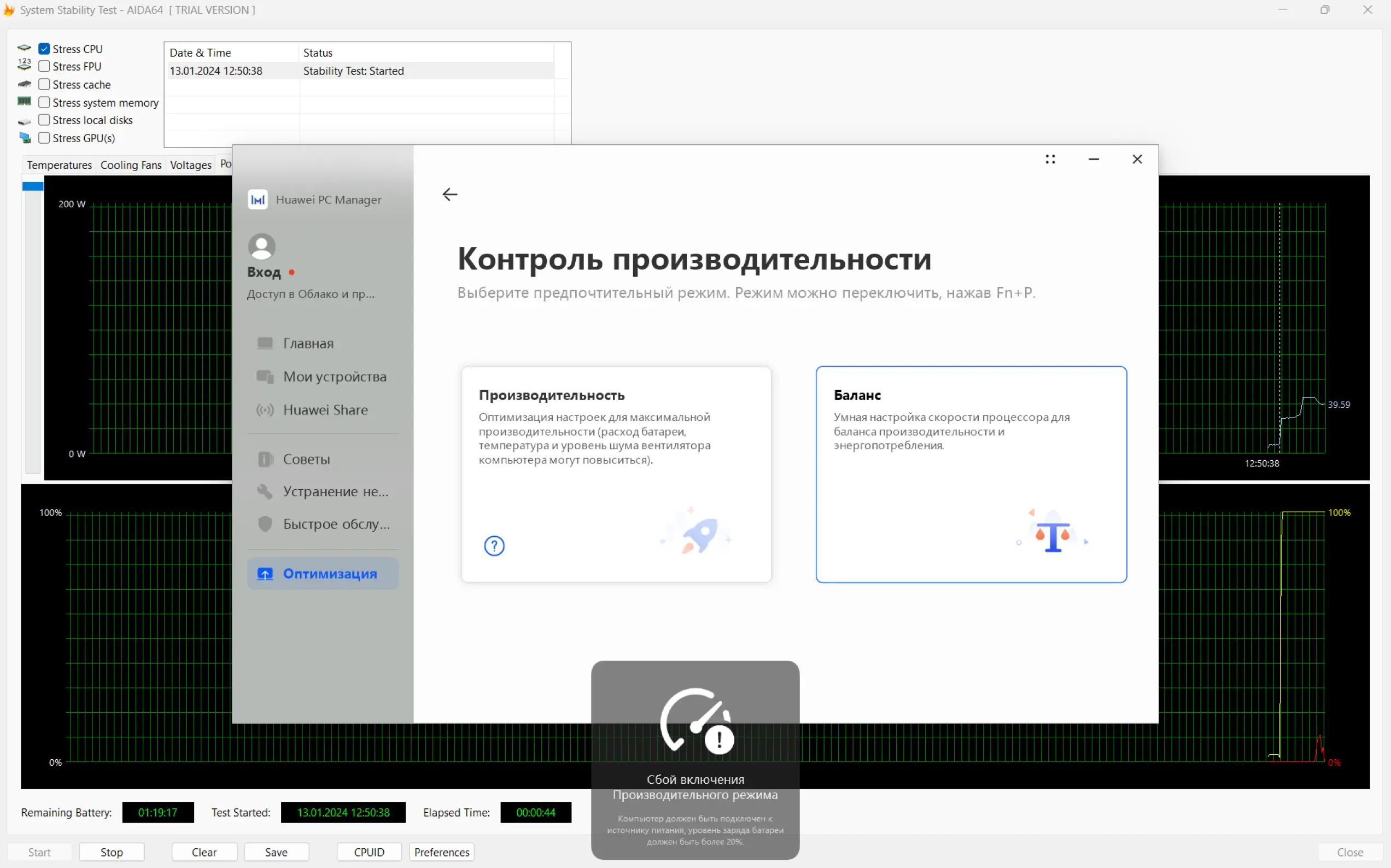Open Советы tips section

(x=306, y=459)
